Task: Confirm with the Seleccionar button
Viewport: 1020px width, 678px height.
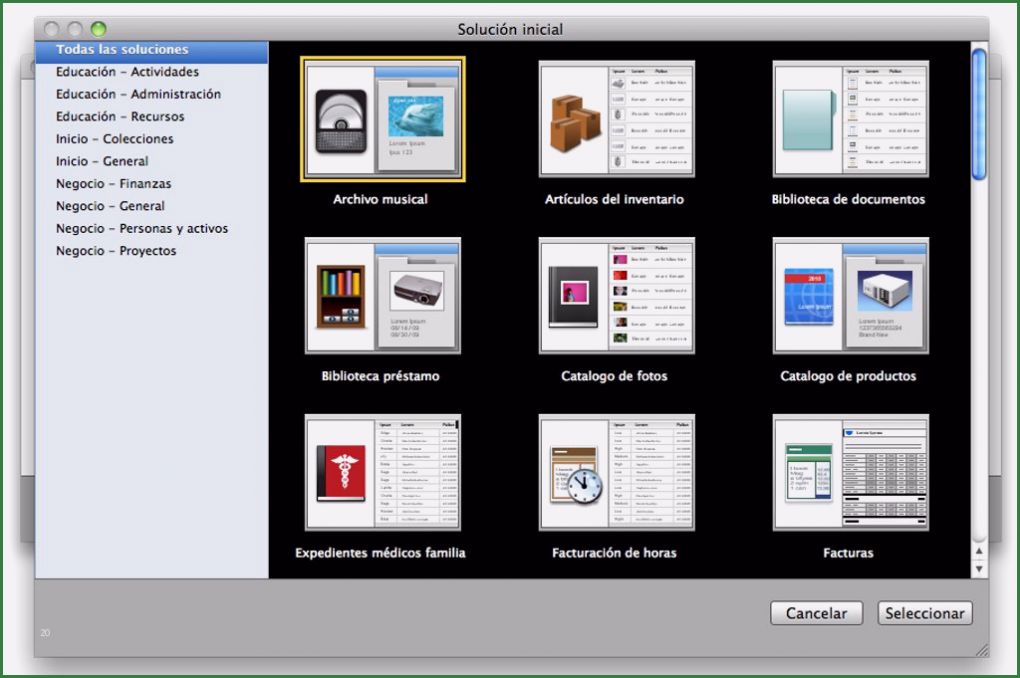Action: tap(924, 613)
